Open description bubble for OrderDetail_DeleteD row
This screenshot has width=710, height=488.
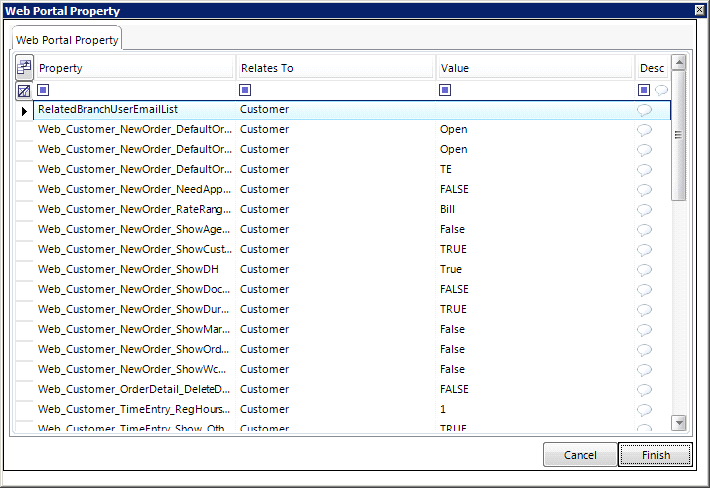tap(644, 390)
